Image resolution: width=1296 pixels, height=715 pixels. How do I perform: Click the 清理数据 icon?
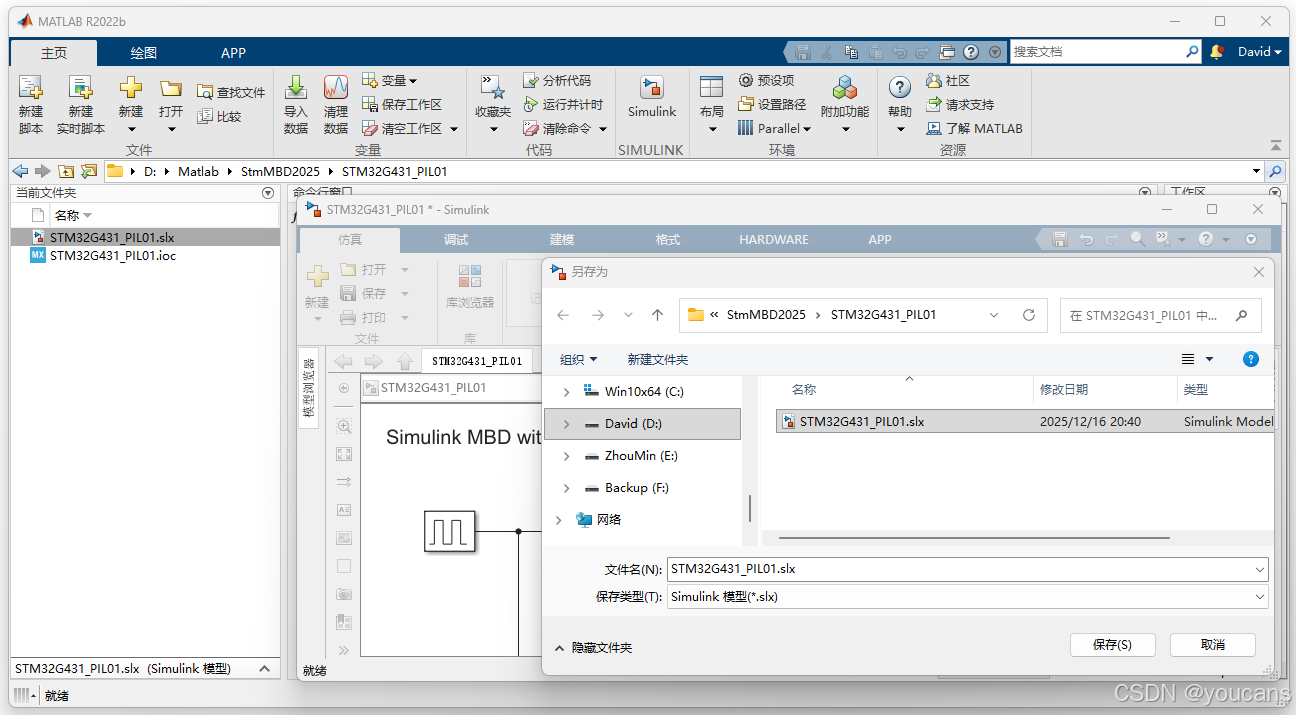336,88
